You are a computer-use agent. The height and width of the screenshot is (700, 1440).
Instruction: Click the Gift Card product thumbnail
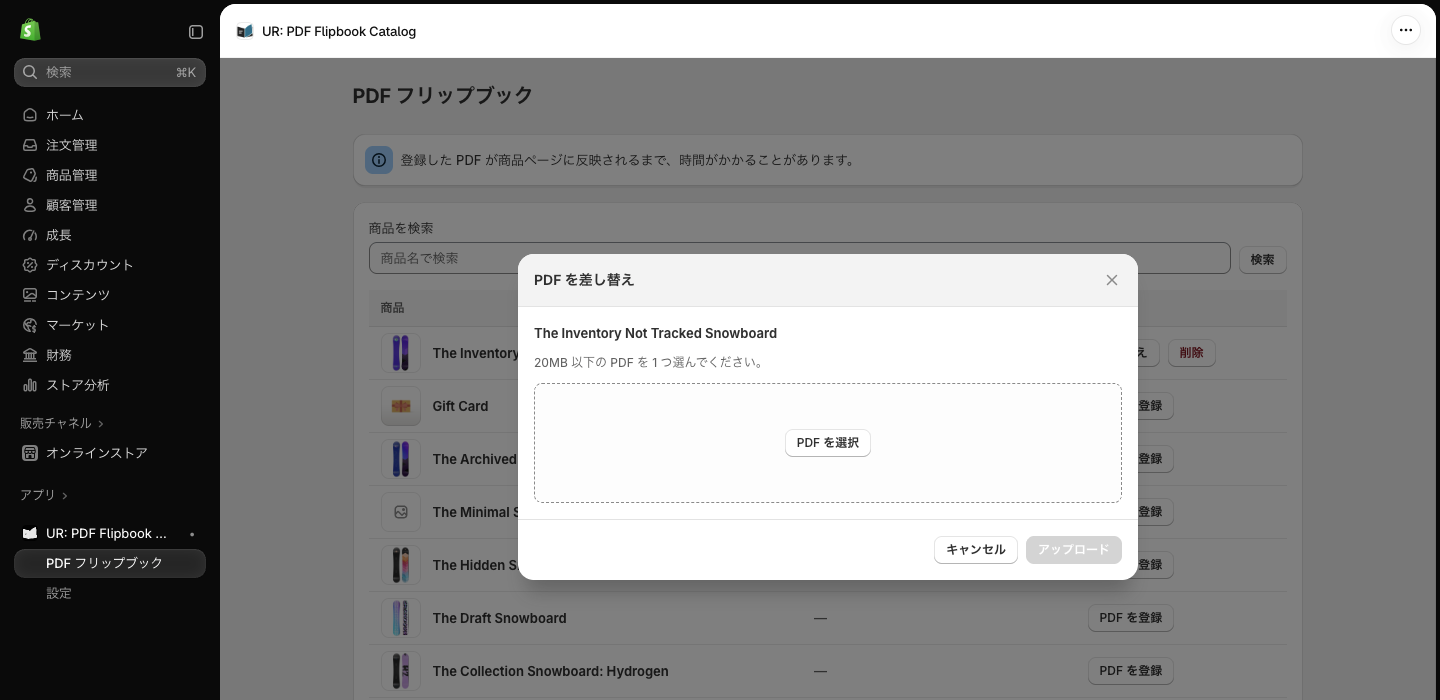tap(401, 406)
